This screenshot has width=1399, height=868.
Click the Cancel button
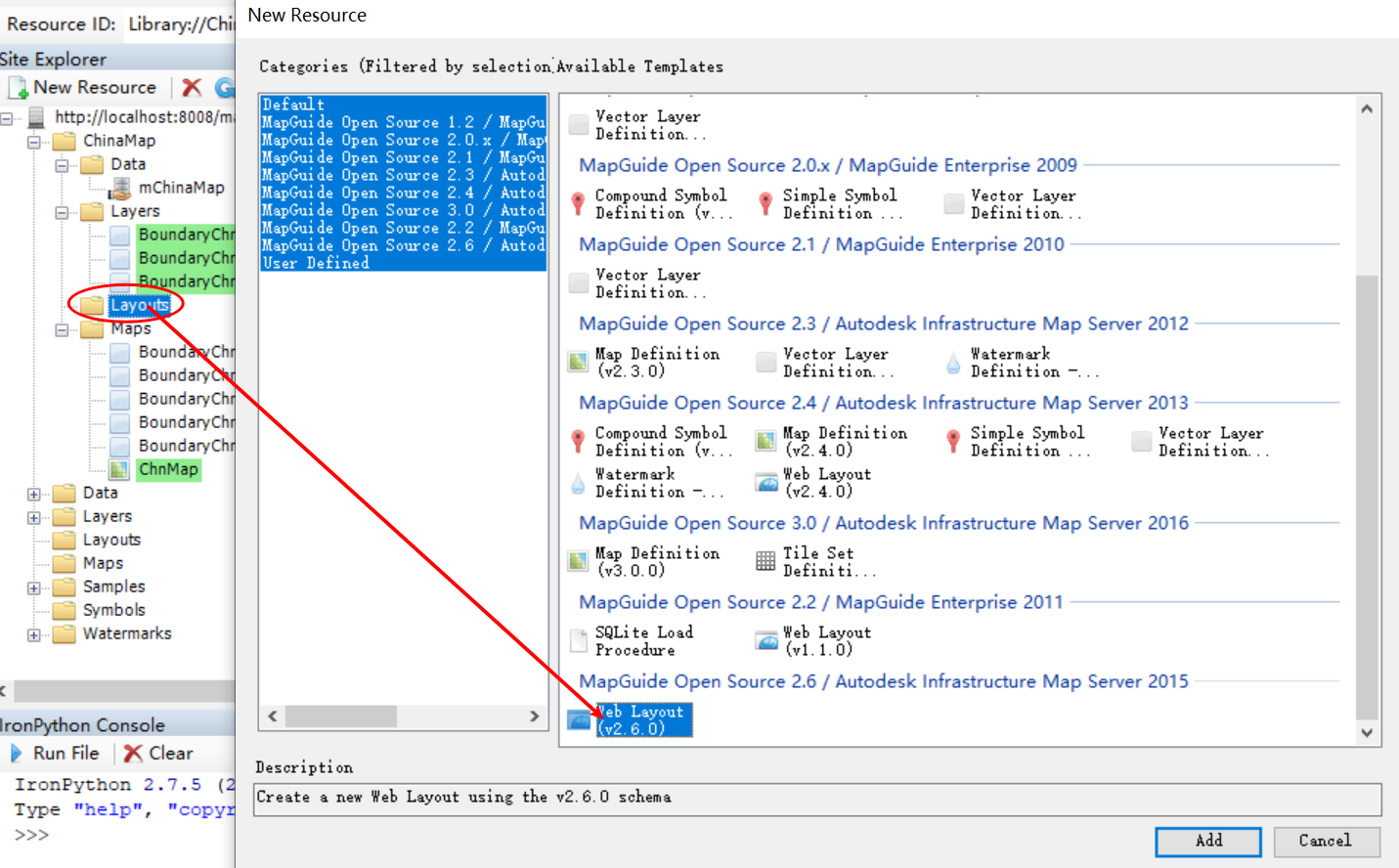(x=1325, y=841)
